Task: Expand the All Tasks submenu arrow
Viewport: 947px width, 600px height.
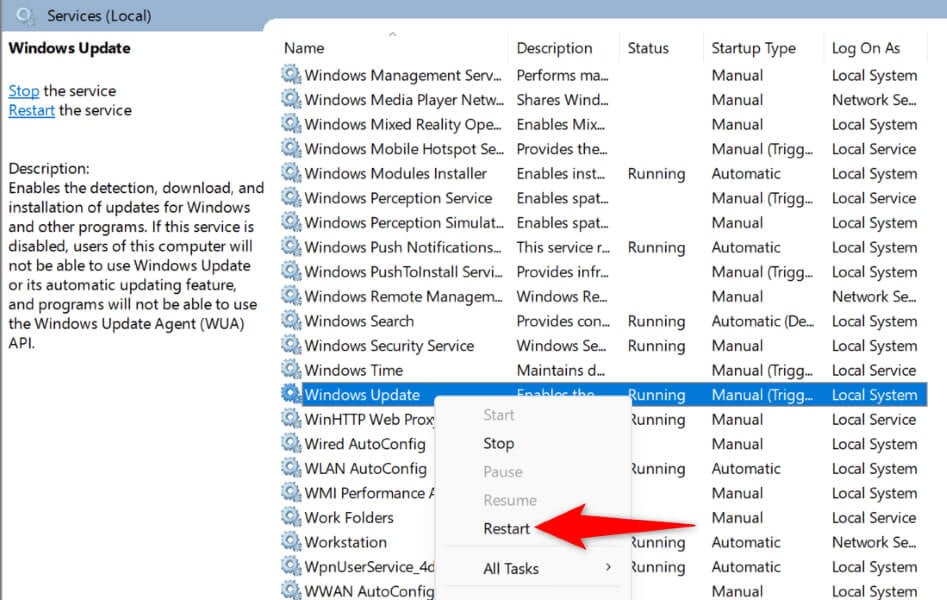Action: point(608,567)
